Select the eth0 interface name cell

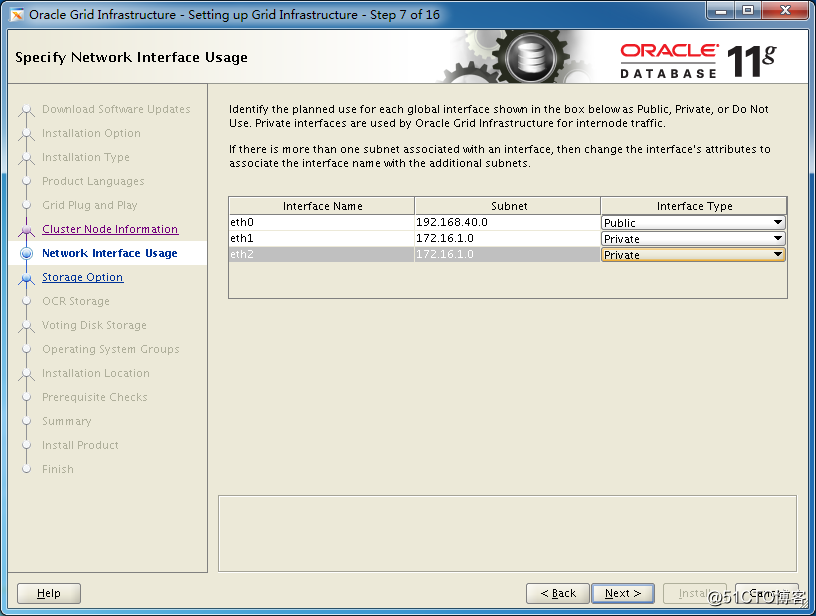[x=322, y=223]
